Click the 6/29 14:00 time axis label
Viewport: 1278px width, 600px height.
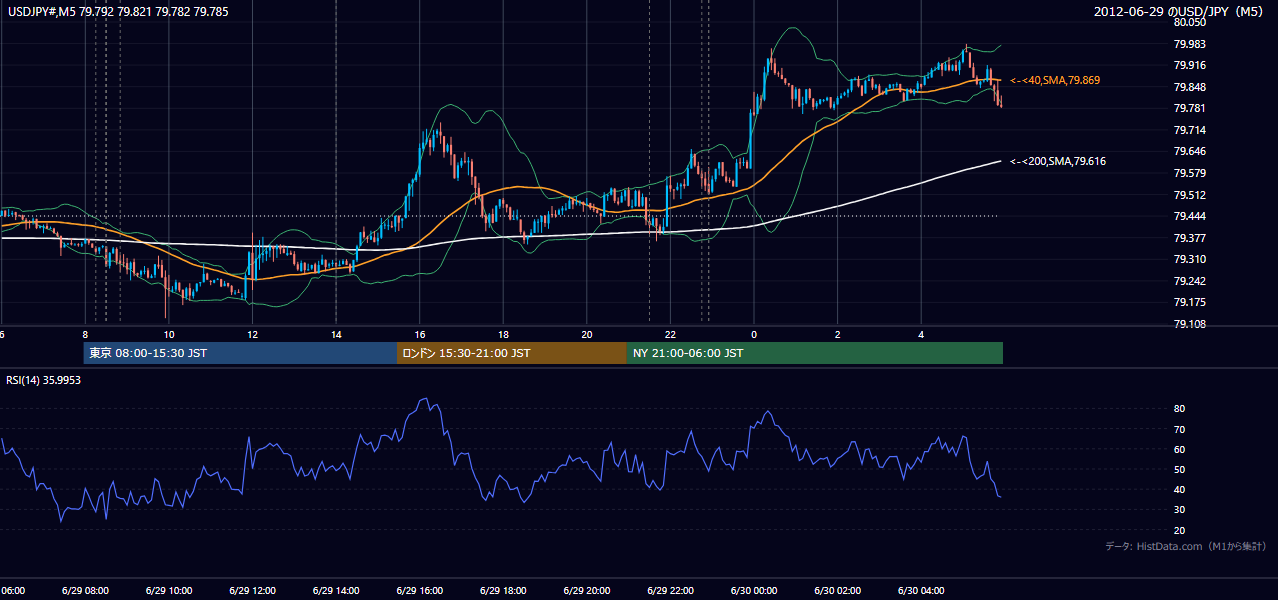click(x=336, y=591)
